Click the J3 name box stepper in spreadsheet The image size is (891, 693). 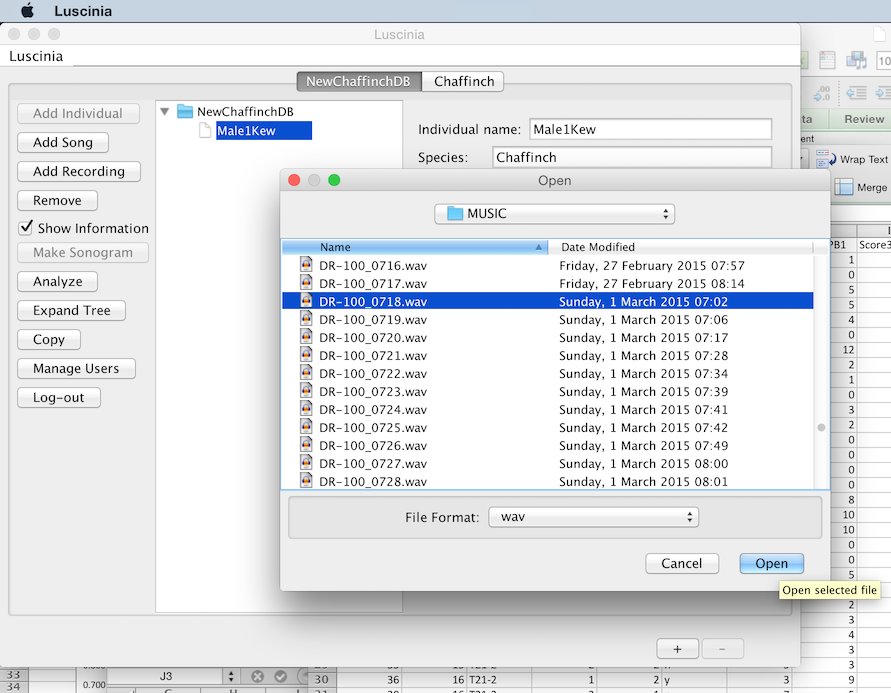point(231,676)
